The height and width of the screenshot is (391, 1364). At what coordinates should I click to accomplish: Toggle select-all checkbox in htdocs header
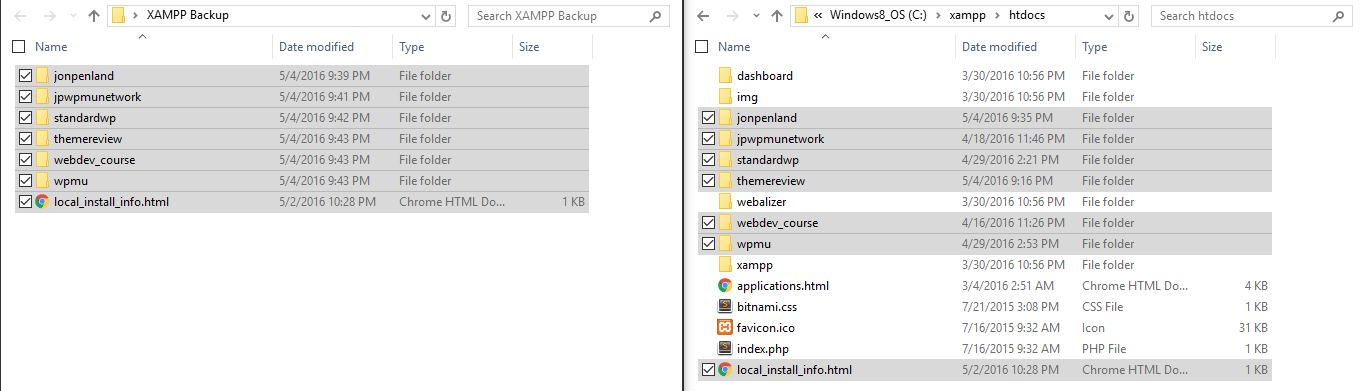702,47
